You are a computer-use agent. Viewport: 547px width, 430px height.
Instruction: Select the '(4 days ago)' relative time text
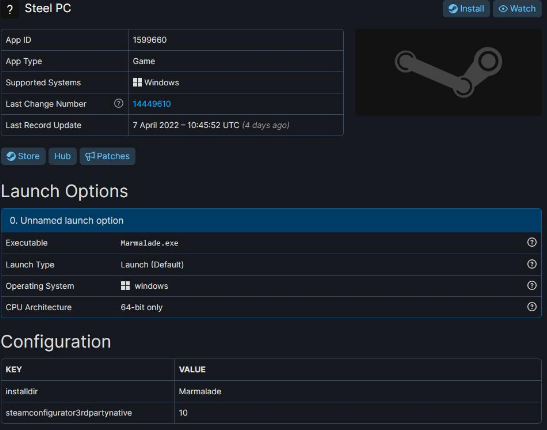point(266,125)
